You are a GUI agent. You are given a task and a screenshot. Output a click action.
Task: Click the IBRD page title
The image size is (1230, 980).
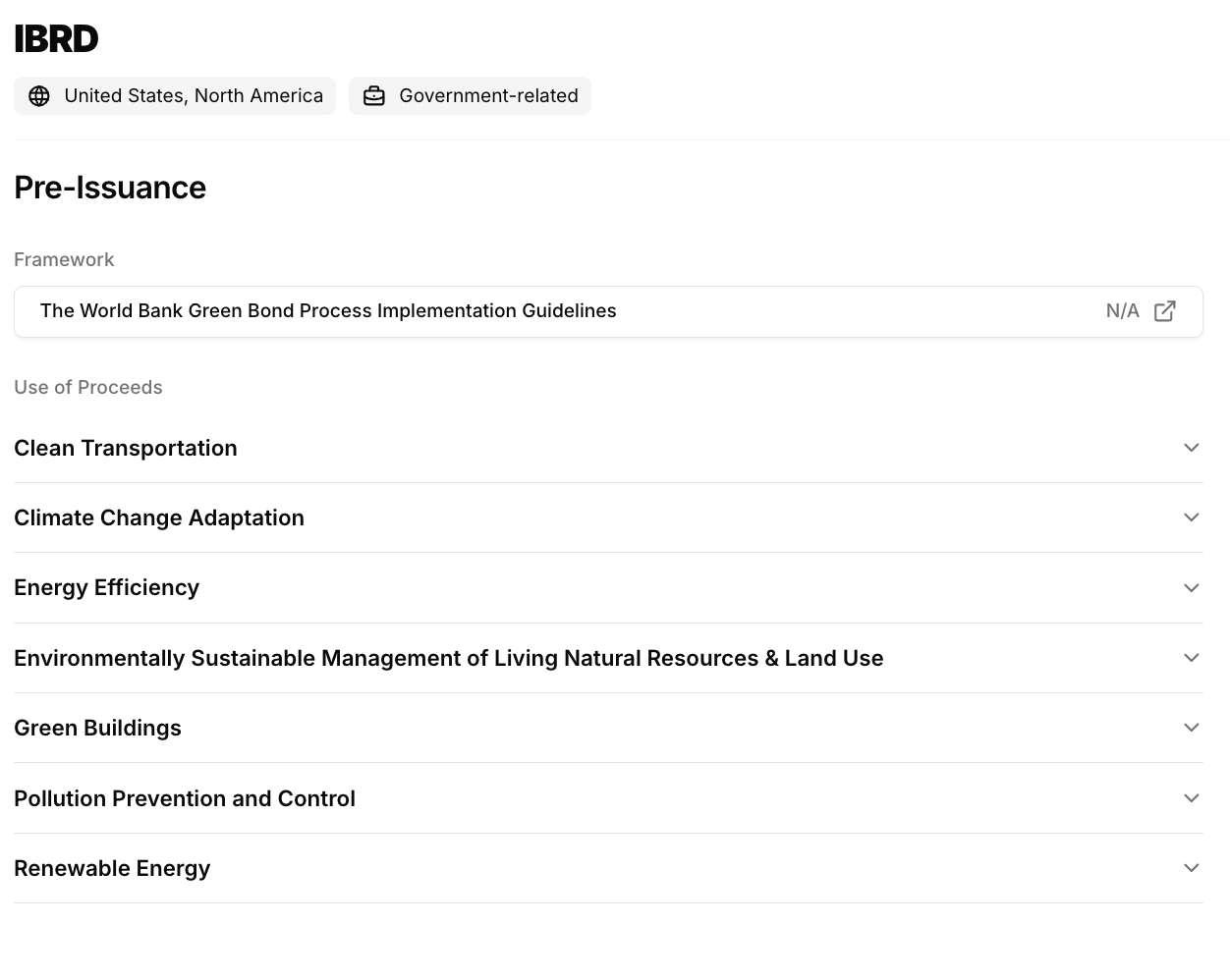tap(56, 39)
